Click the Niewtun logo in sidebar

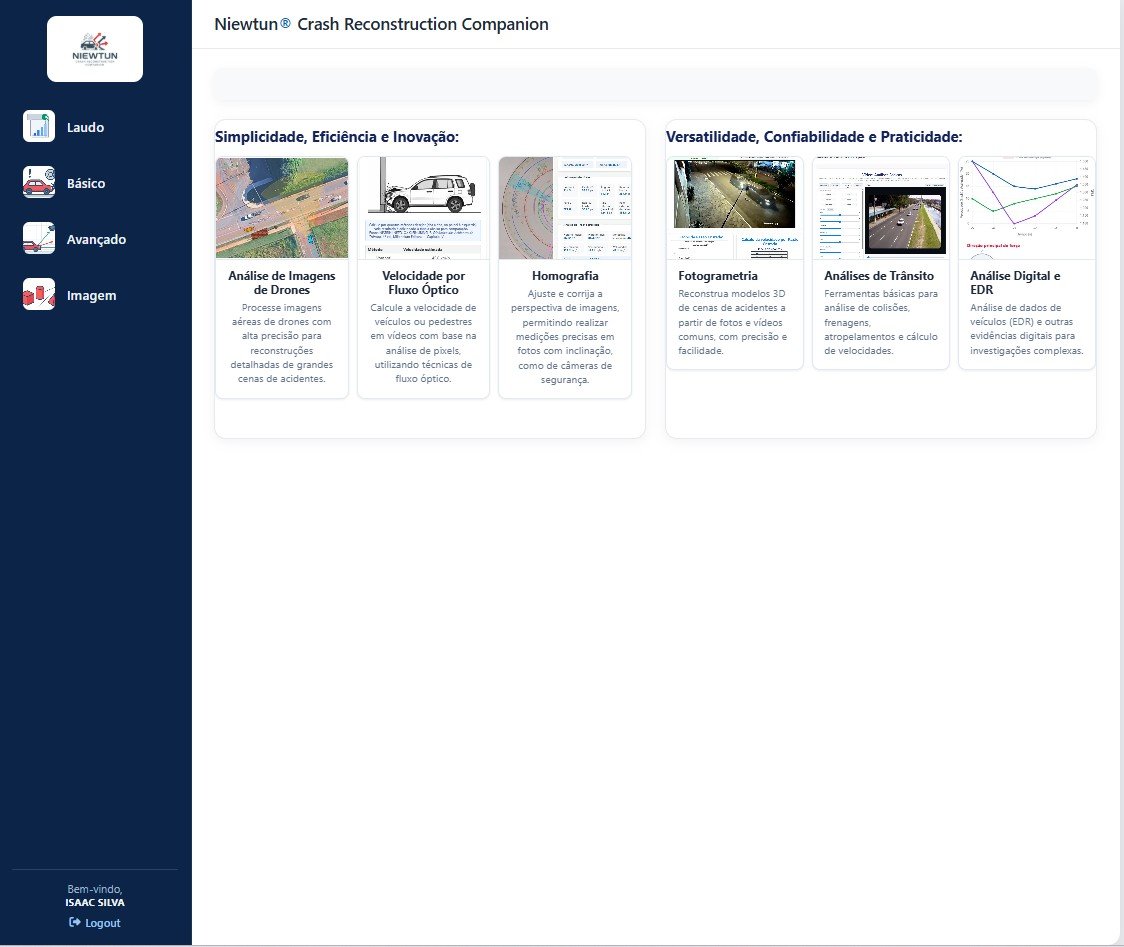click(x=95, y=49)
